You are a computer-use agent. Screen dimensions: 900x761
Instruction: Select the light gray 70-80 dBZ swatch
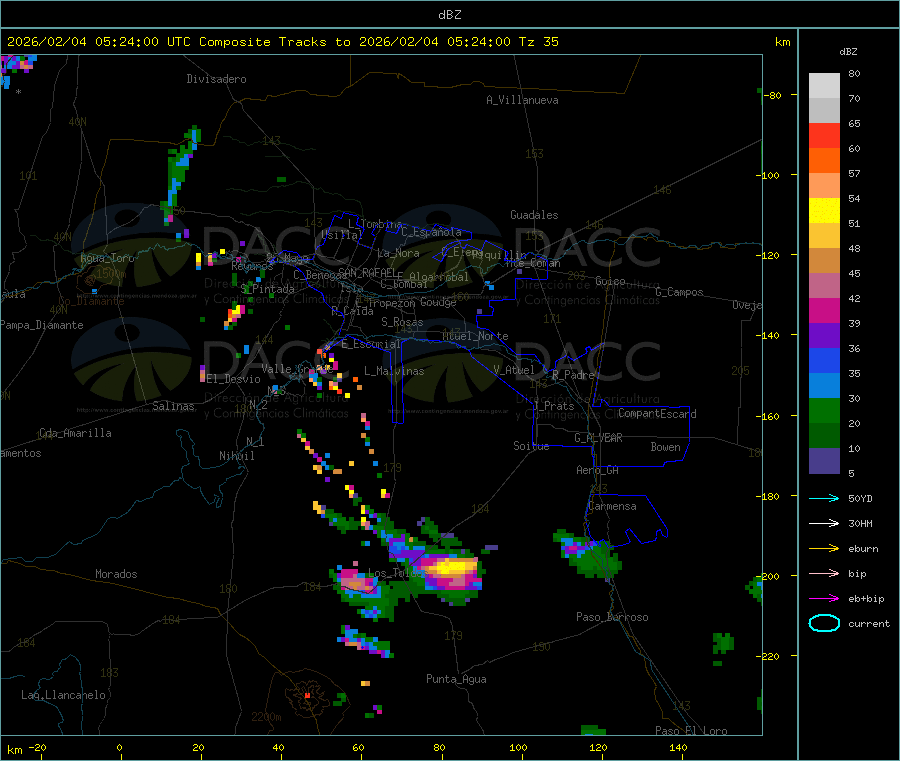pyautogui.click(x=824, y=86)
